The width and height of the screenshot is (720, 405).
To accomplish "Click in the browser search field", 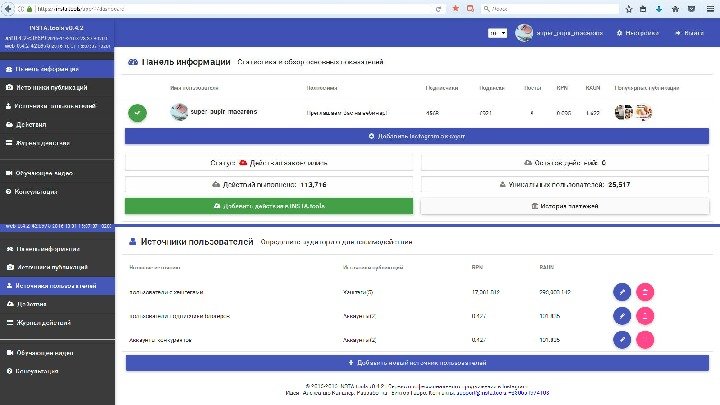I will 551,9.
